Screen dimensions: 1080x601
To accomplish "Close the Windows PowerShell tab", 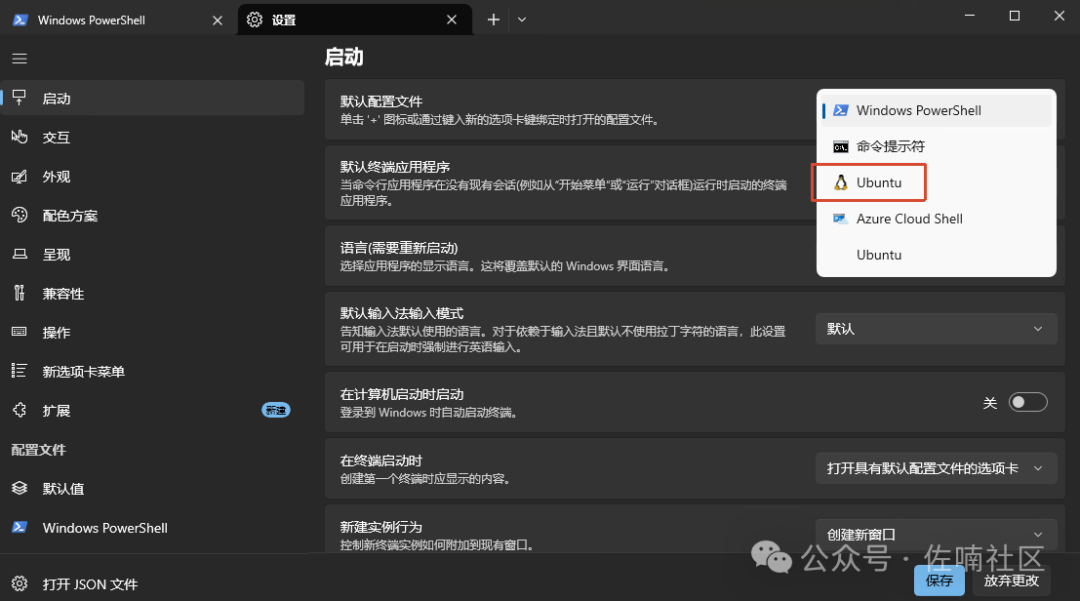I will click(x=218, y=21).
